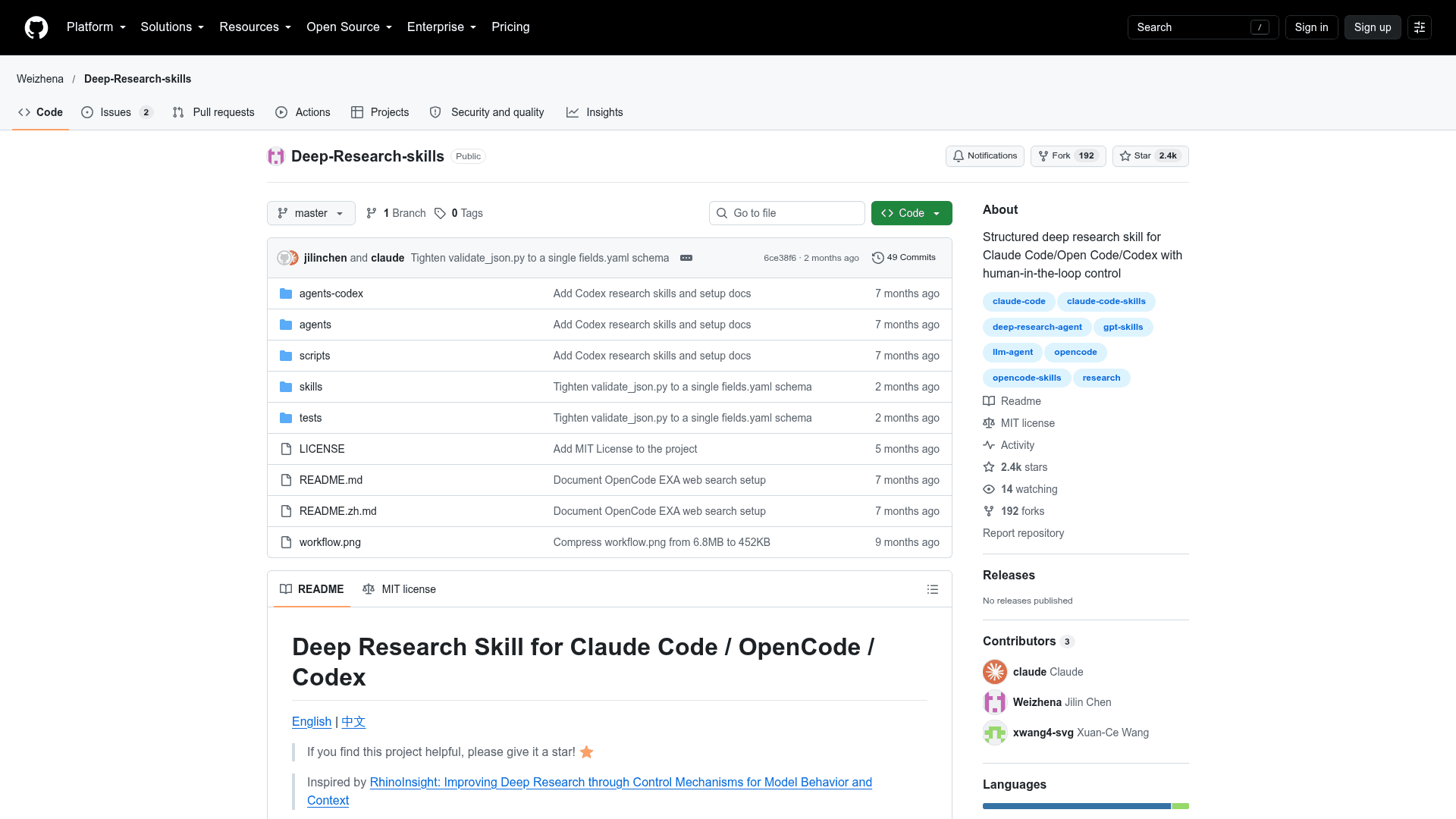Click the blue language bar segment

click(1077, 806)
